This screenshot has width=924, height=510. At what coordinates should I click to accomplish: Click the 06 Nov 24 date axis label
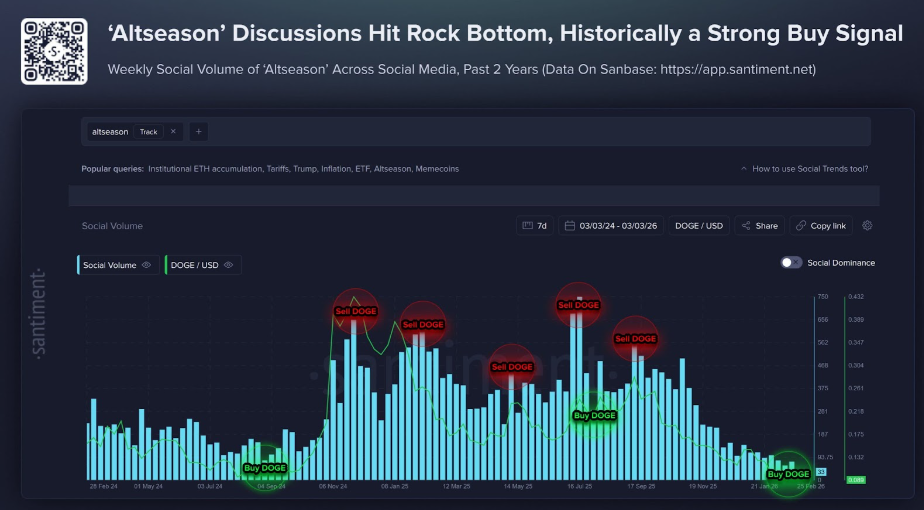[x=333, y=486]
